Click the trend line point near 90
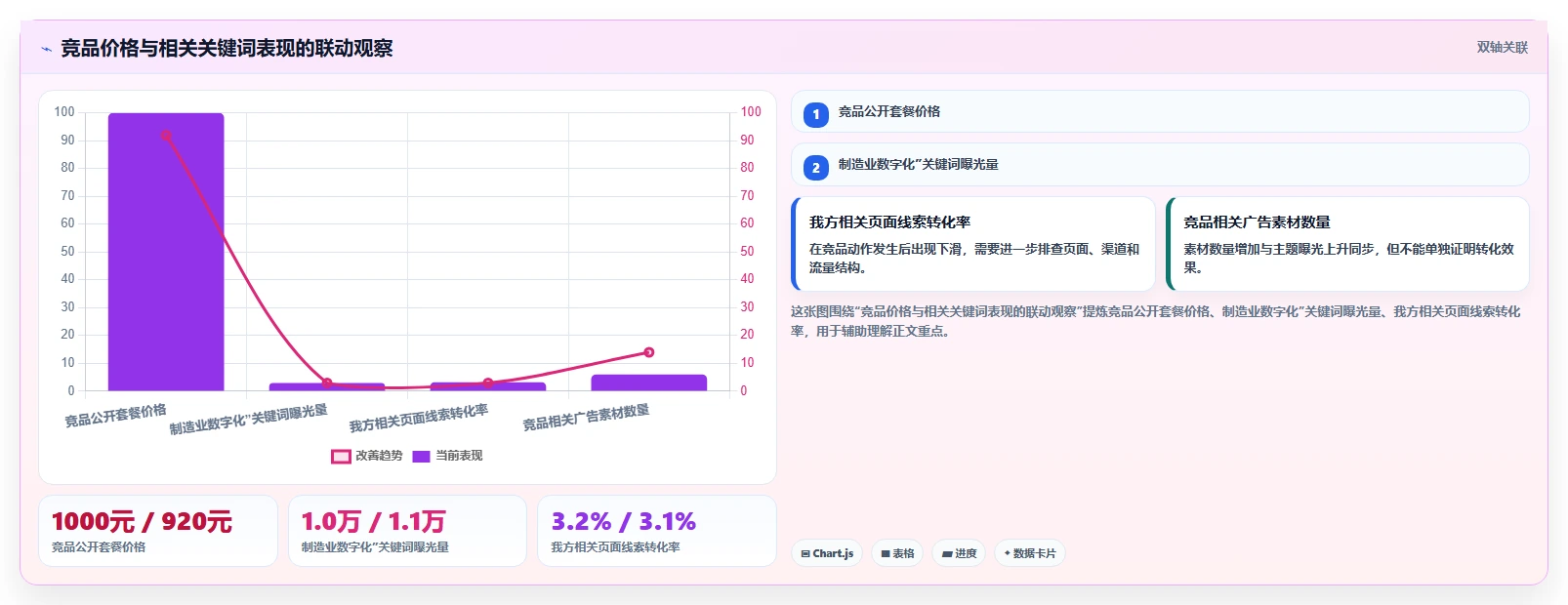Screen dimensions: 1568x605 click(x=166, y=136)
